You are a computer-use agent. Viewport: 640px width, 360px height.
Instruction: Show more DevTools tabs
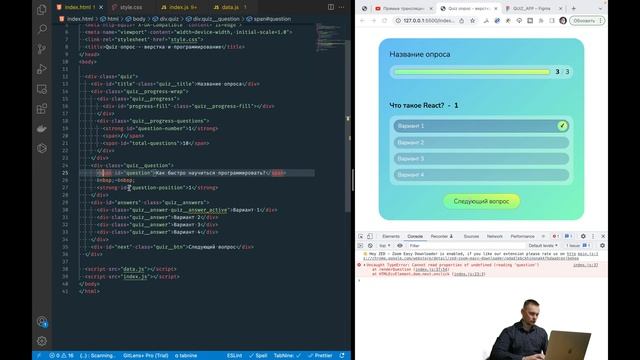click(543, 236)
